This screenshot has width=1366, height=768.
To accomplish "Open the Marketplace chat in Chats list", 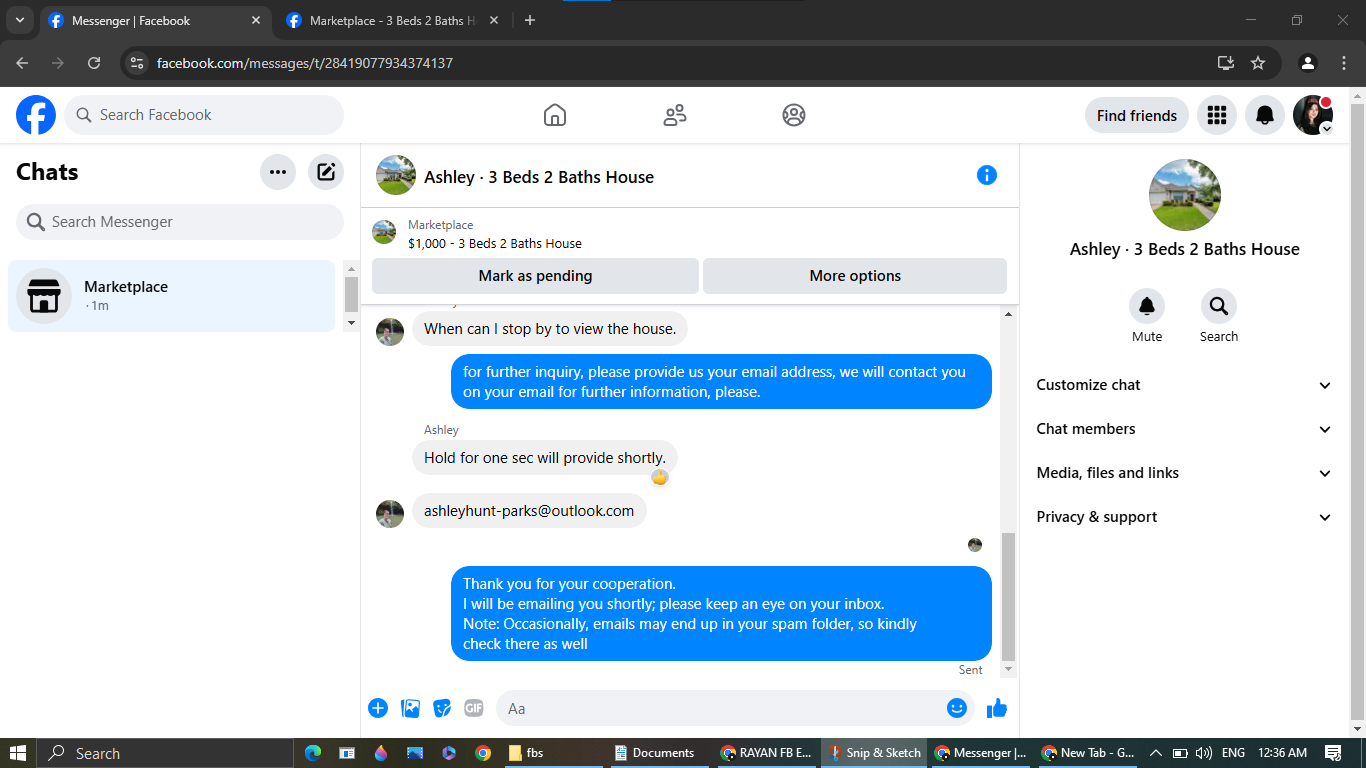I will (172, 296).
